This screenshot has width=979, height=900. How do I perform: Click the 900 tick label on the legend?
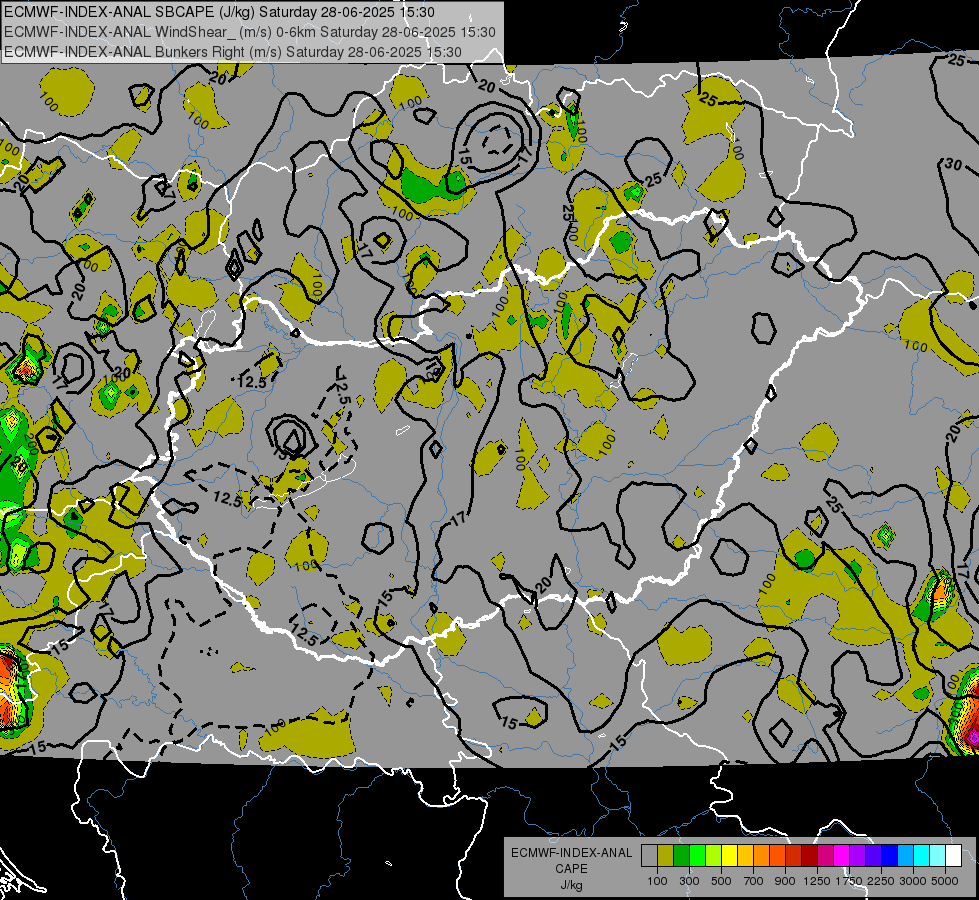pyautogui.click(x=785, y=881)
